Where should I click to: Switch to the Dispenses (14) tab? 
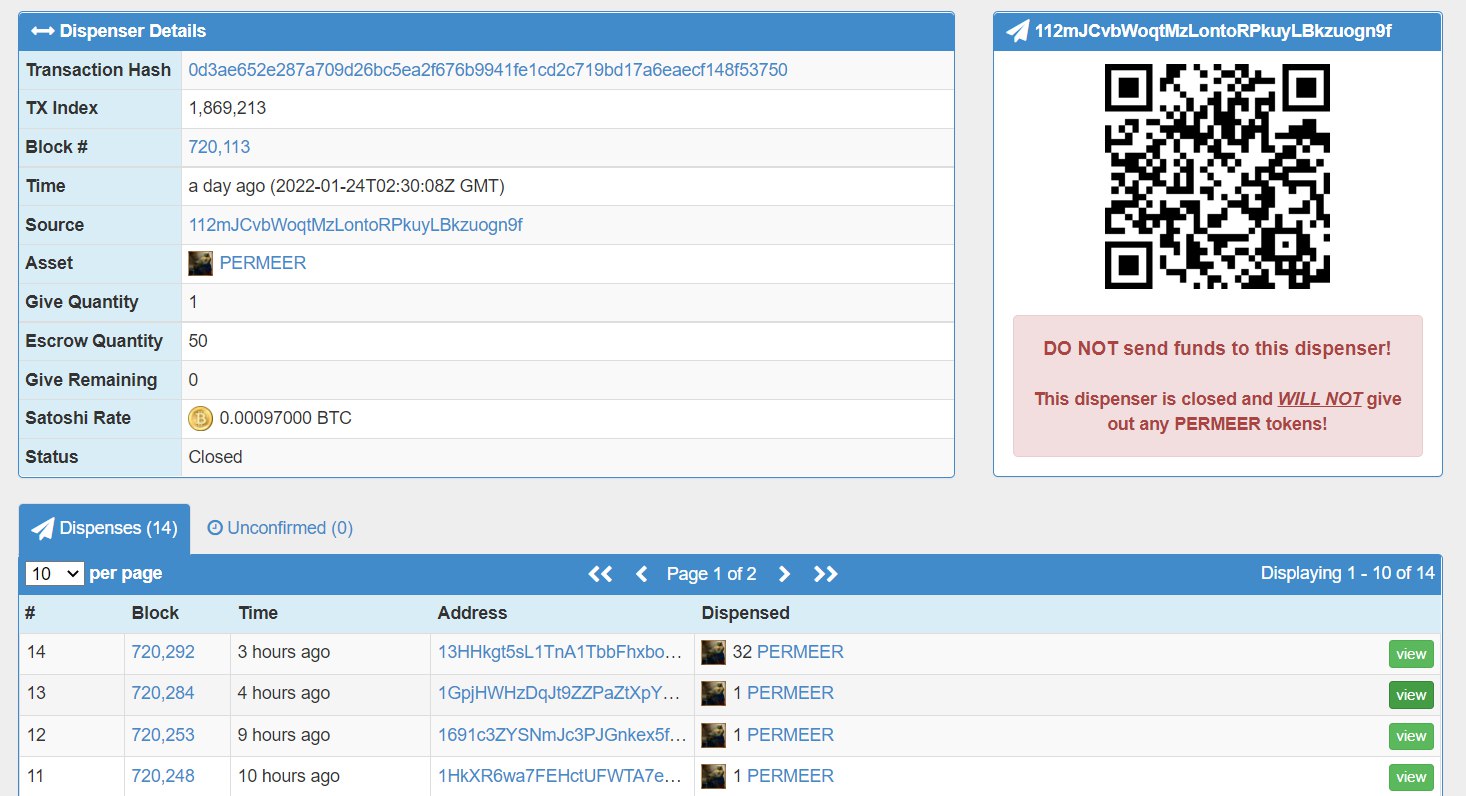point(104,528)
